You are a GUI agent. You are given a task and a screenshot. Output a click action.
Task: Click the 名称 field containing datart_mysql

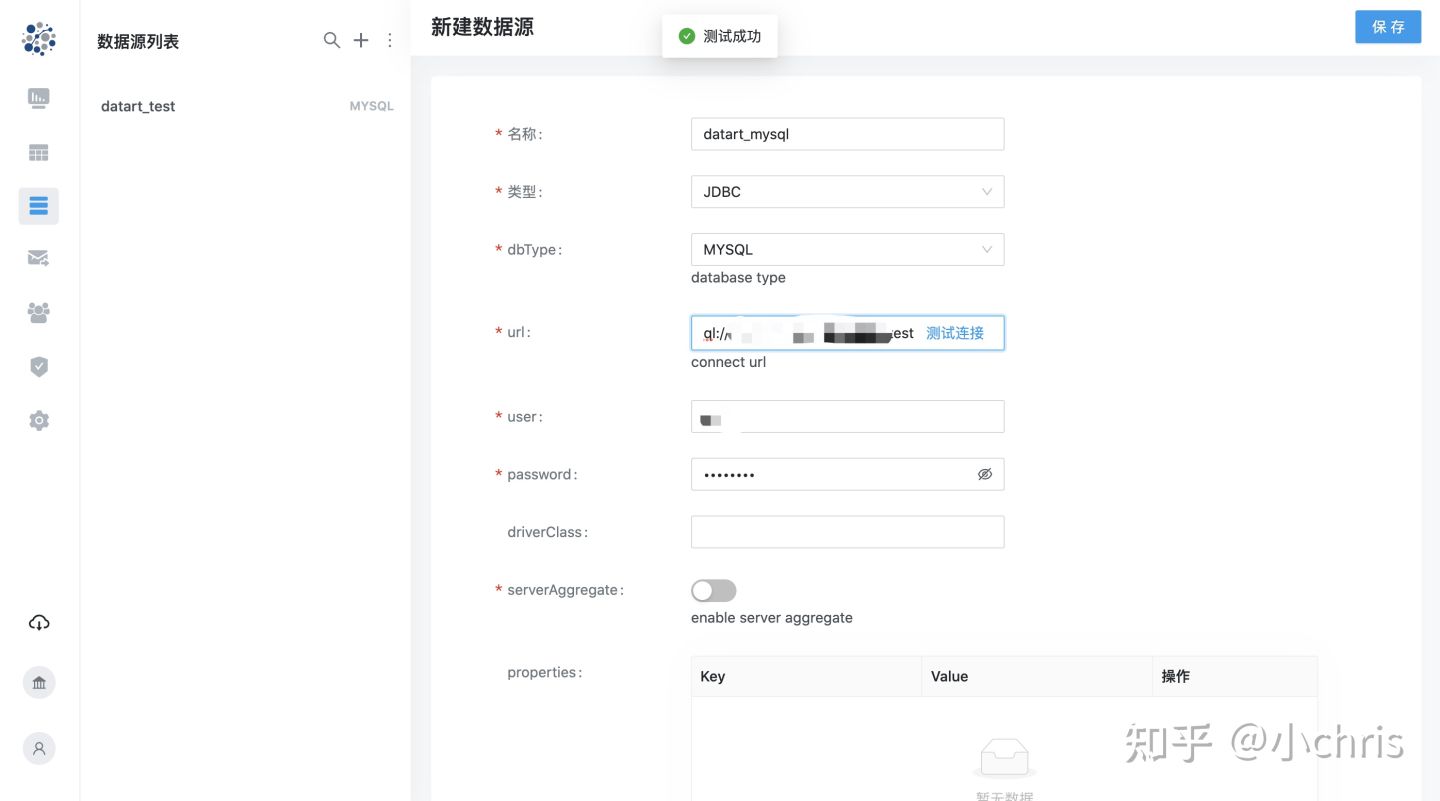pos(847,134)
